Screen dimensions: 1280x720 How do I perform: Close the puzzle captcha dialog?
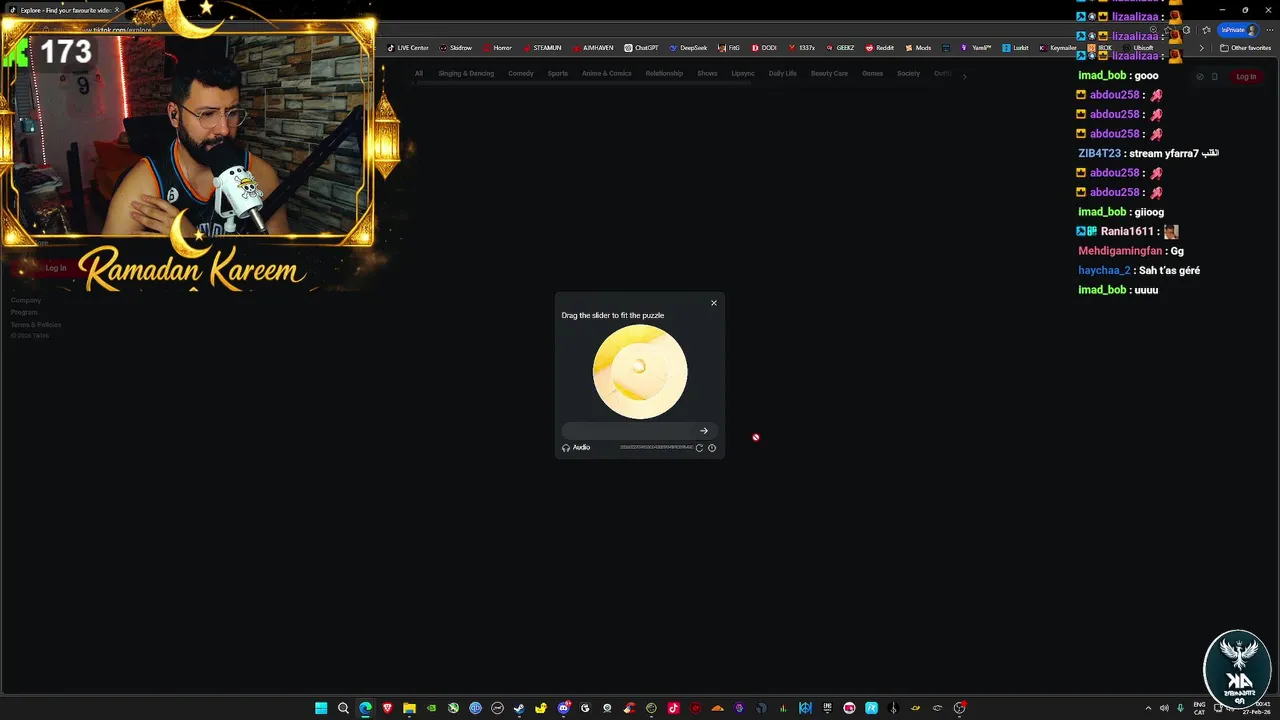pyautogui.click(x=714, y=303)
